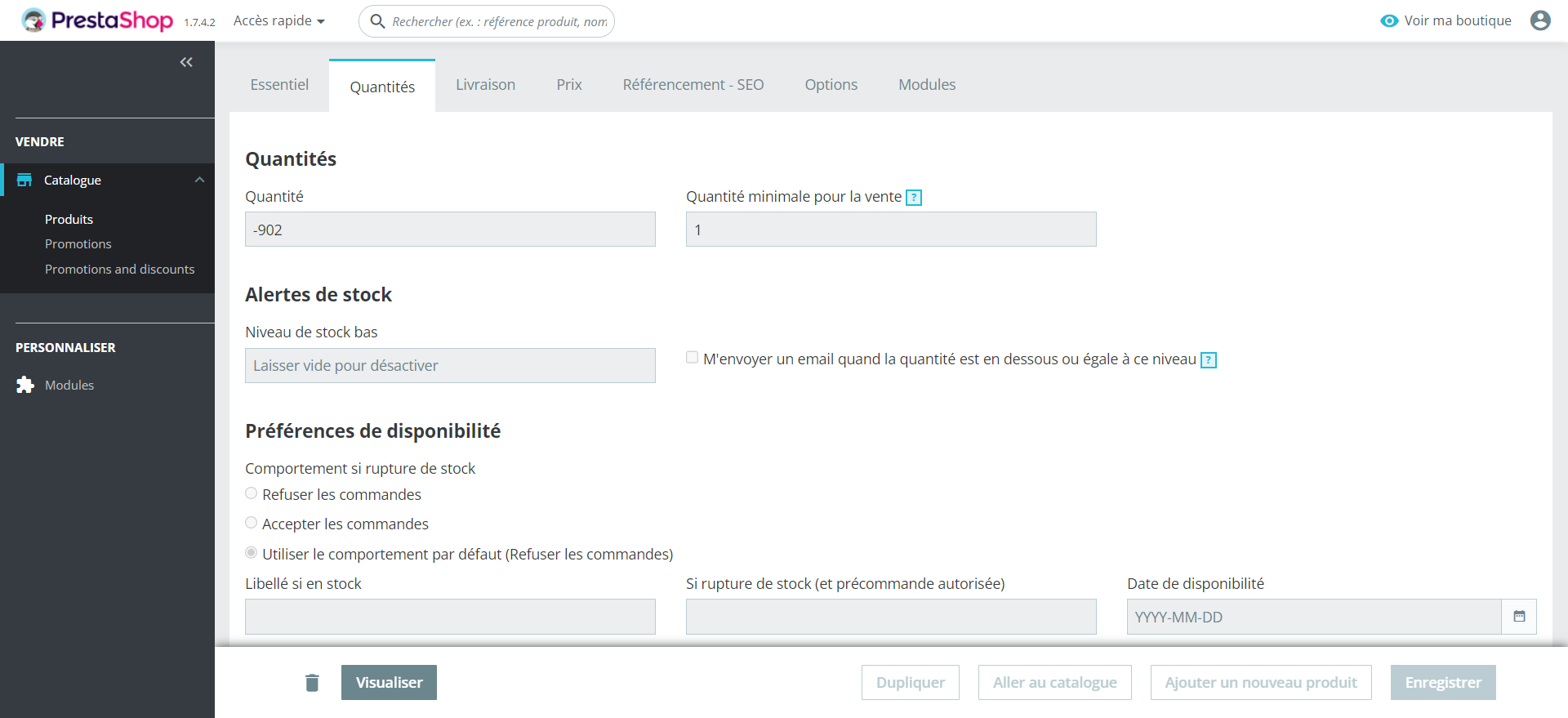Click the Dupliquer button

pyautogui.click(x=910, y=683)
